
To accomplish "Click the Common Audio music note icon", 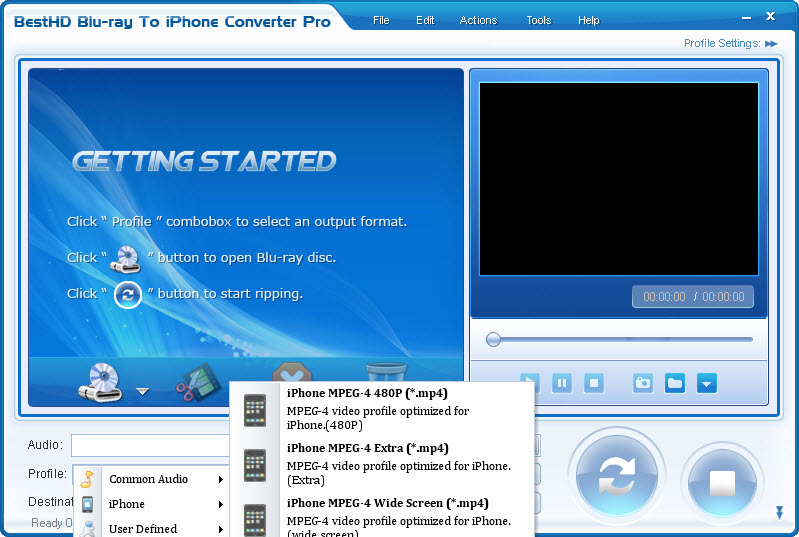I will 88,479.
